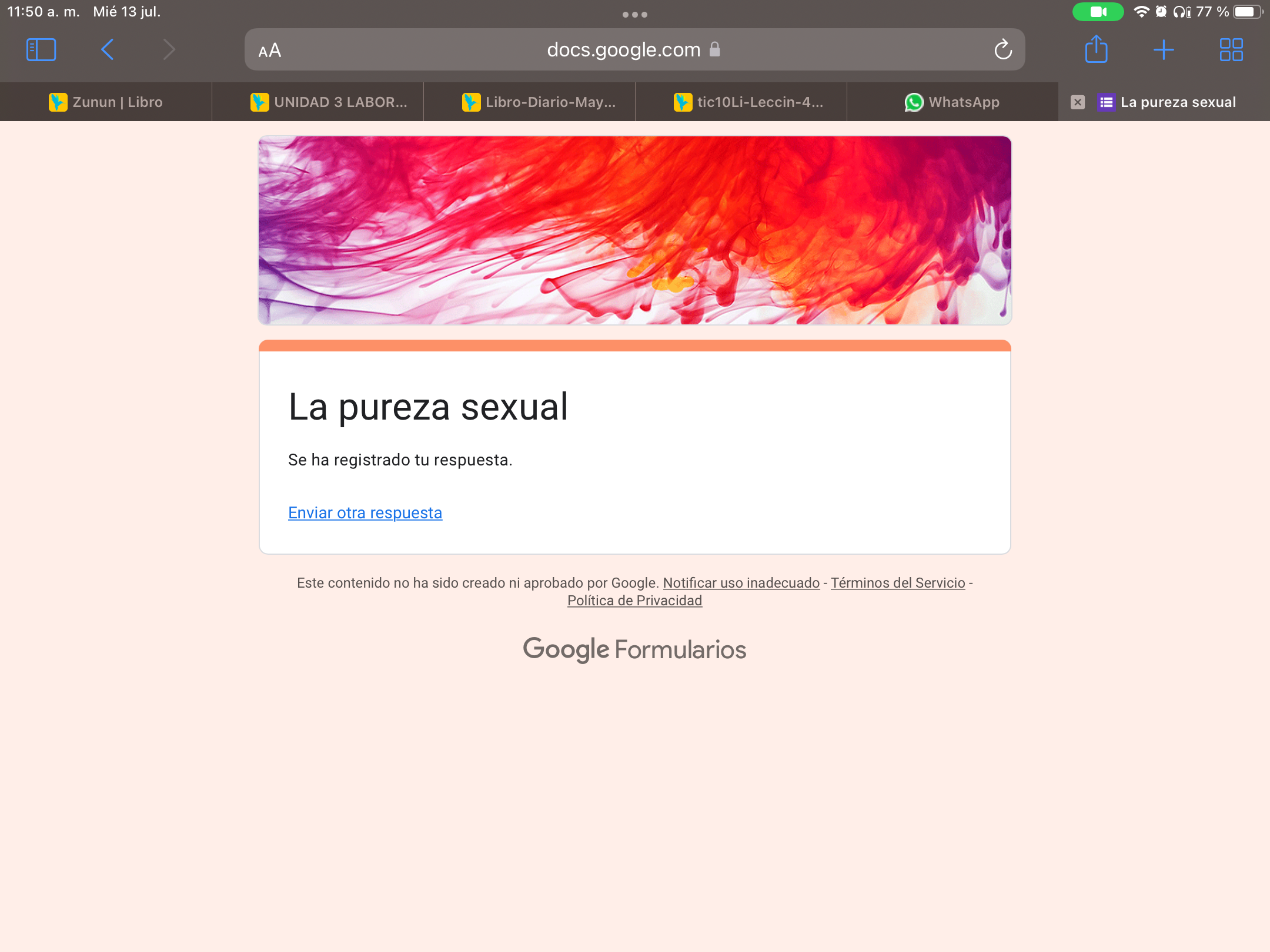Image resolution: width=1270 pixels, height=952 pixels.
Task: Click 'Se ha registrado tu respuesta.' text
Action: pos(400,460)
